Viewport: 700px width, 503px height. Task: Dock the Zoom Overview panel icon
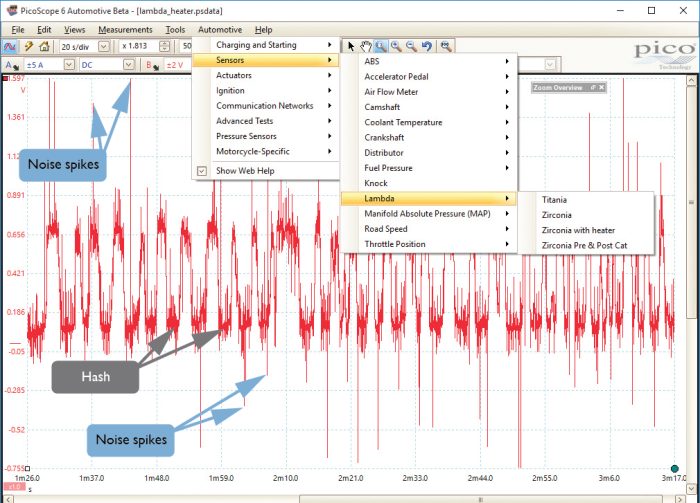point(593,87)
